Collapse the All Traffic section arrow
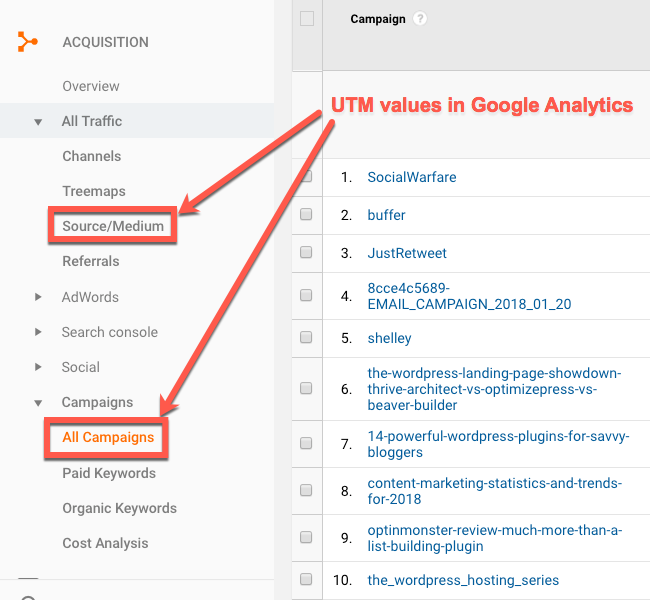650x600 pixels. (38, 122)
